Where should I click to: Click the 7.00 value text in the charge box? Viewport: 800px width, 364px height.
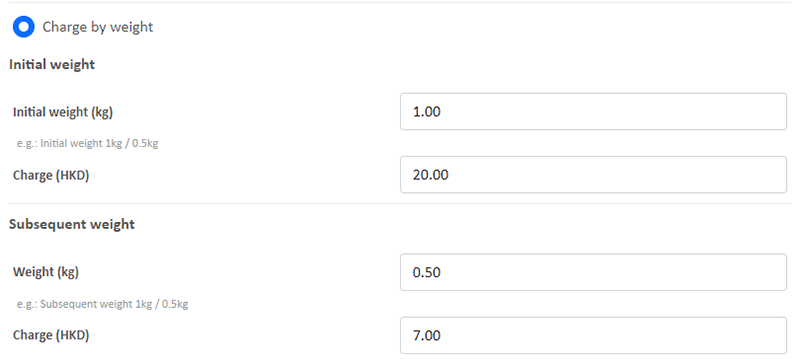pyautogui.click(x=427, y=336)
